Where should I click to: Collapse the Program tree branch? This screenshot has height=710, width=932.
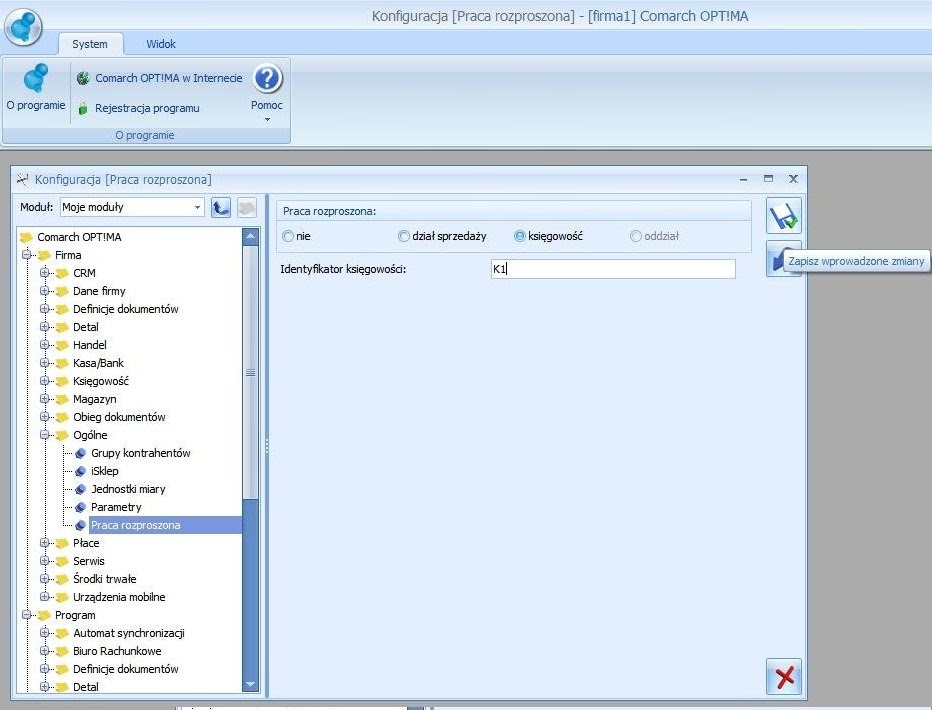26,615
